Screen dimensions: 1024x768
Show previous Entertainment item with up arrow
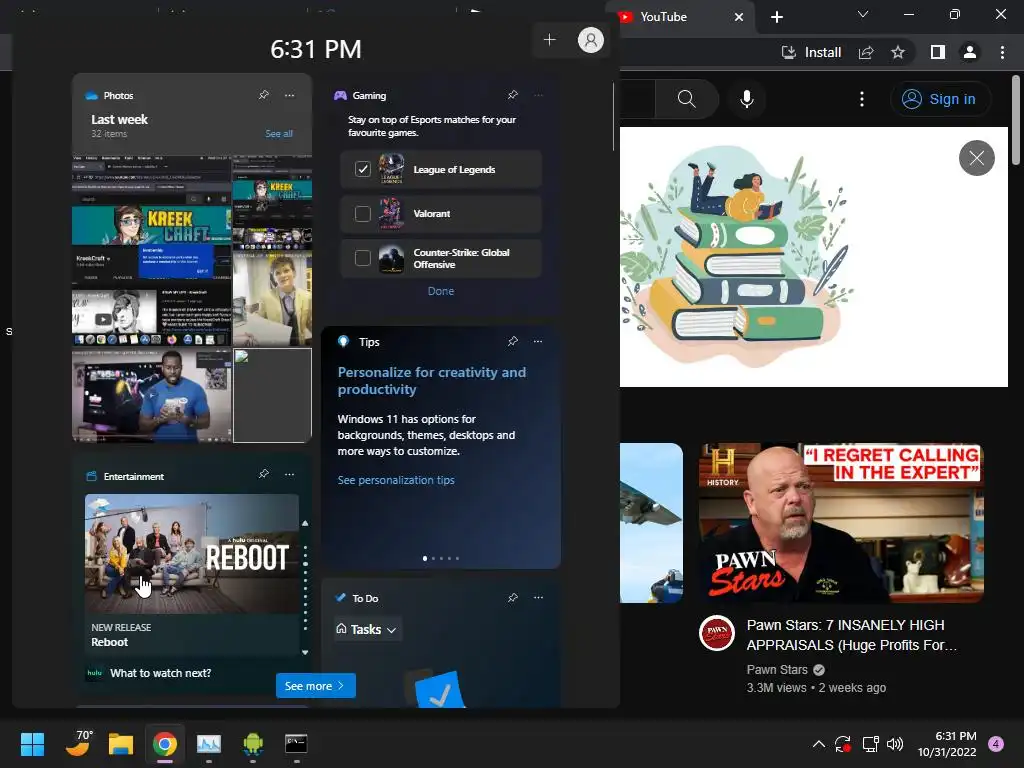pyautogui.click(x=305, y=523)
